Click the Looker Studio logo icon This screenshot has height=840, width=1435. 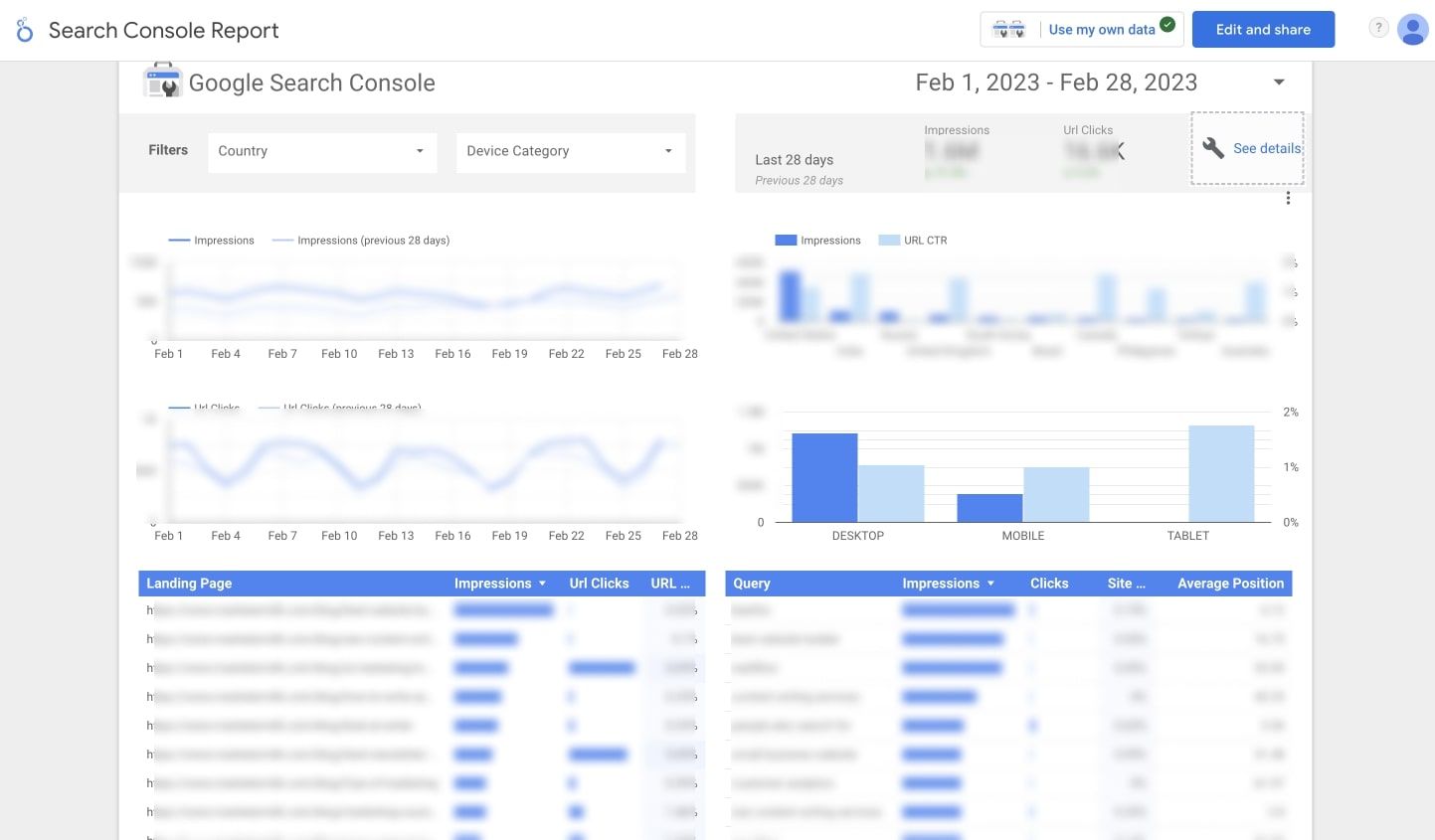pyautogui.click(x=25, y=30)
